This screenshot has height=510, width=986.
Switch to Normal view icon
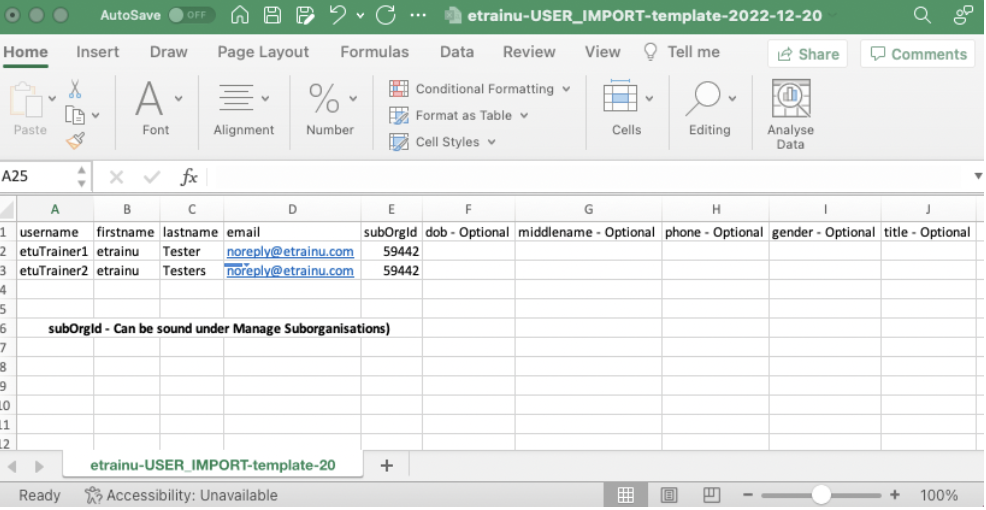click(625, 495)
